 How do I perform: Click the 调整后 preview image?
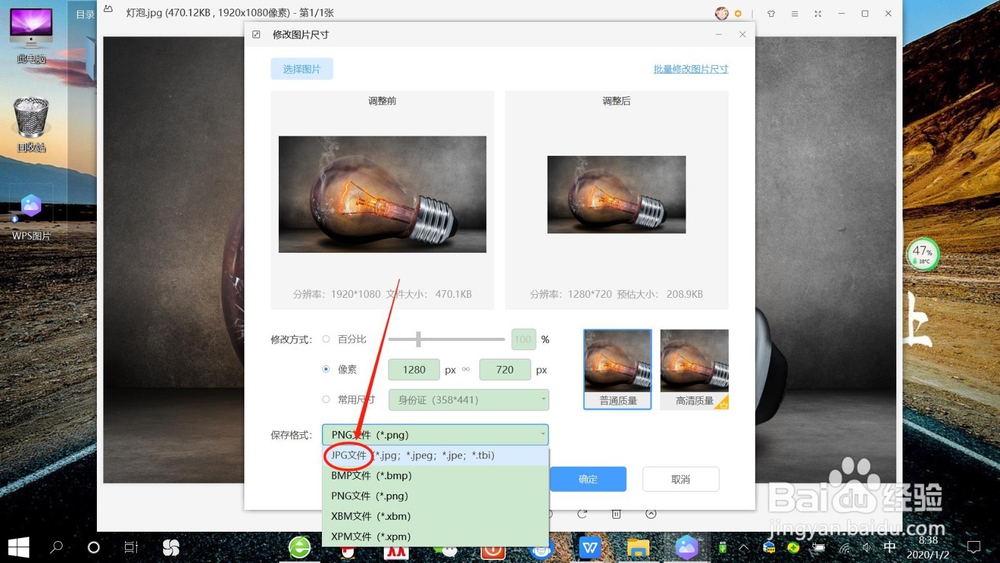click(616, 194)
